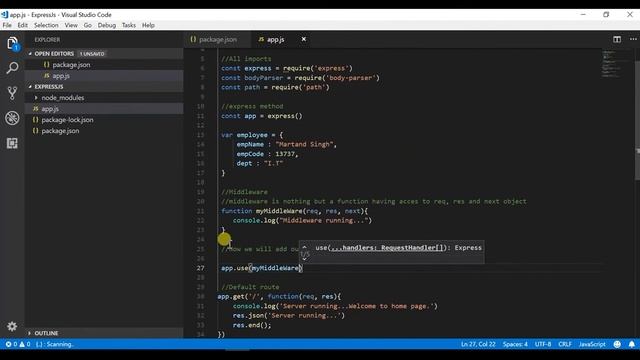
Task: Click the Scanning status bar entry
Action: (x=54, y=344)
